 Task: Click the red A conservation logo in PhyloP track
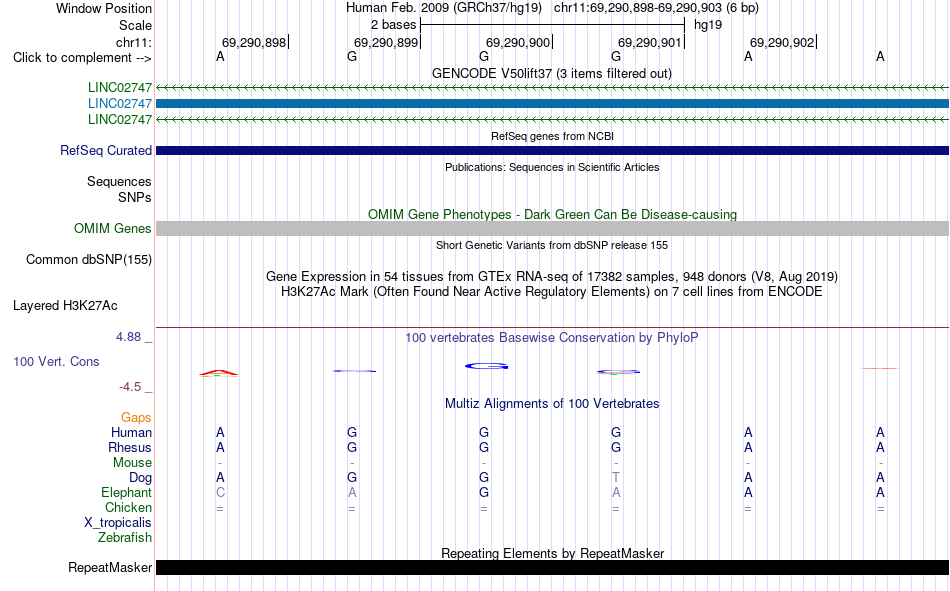219,373
